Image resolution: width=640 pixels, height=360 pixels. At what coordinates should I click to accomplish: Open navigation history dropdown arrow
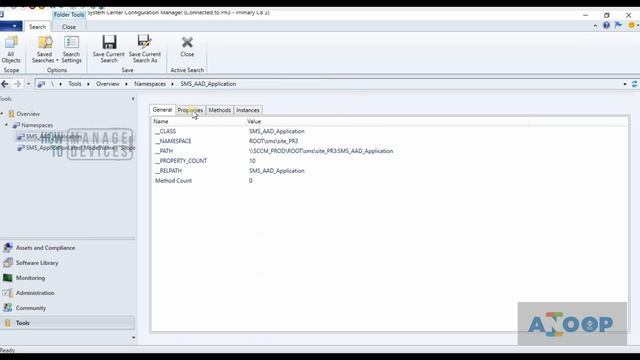(28, 84)
